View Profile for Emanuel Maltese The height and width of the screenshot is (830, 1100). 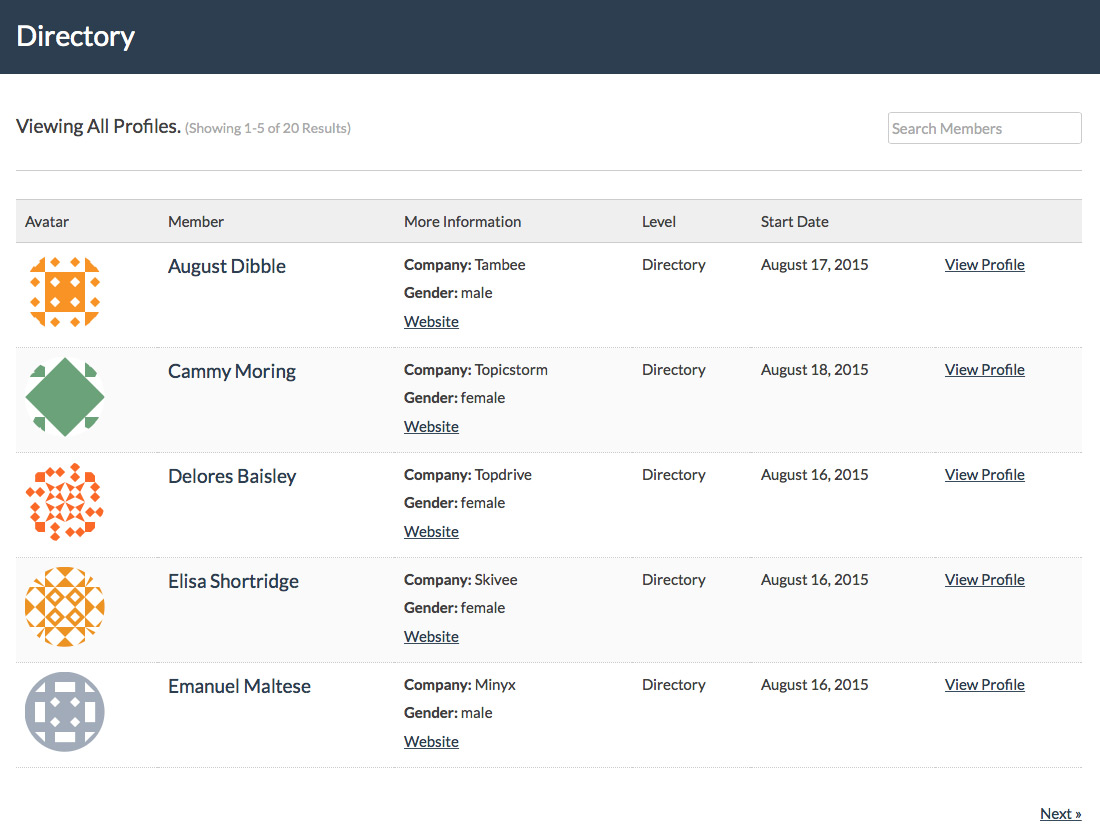click(x=984, y=685)
